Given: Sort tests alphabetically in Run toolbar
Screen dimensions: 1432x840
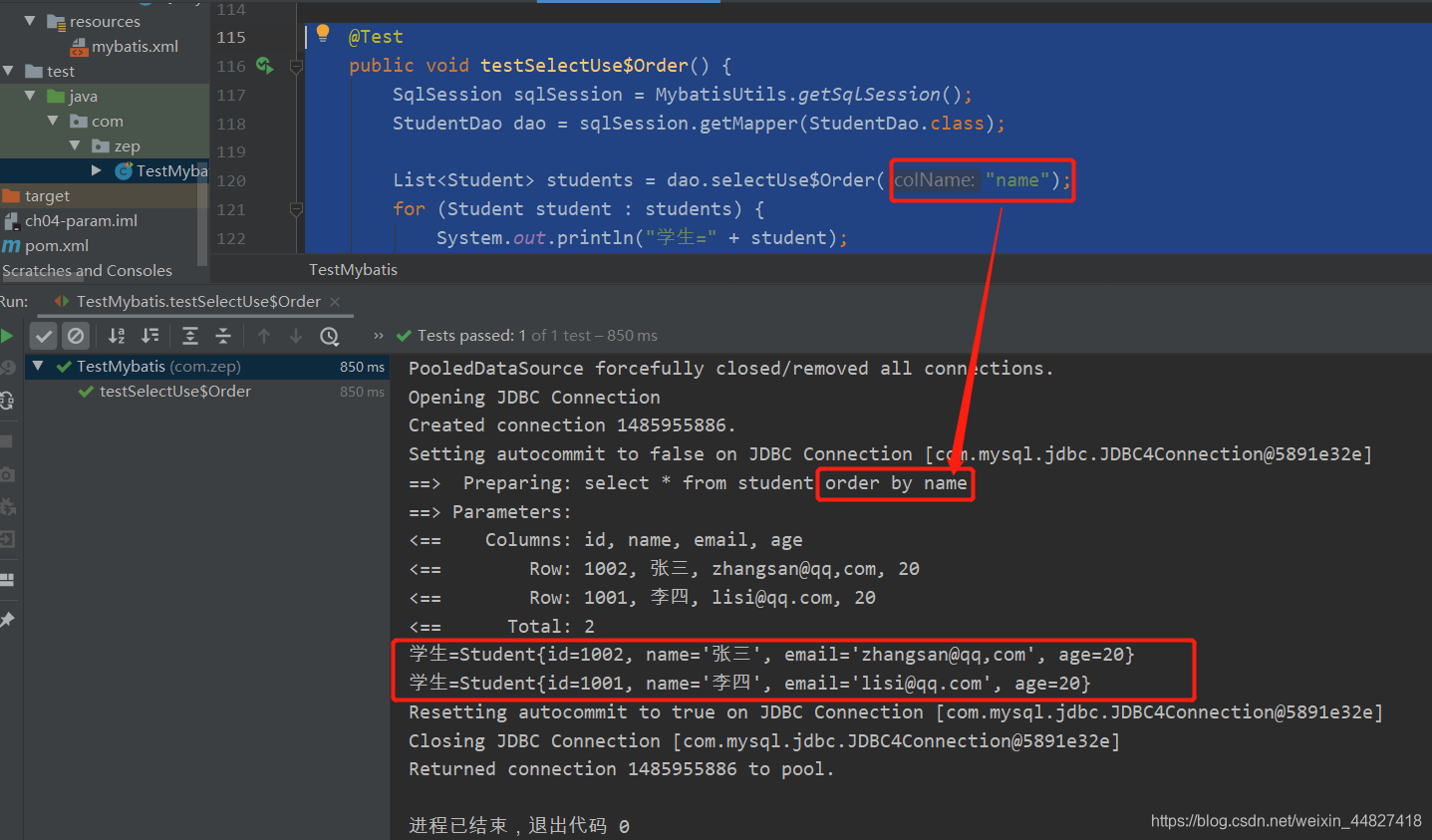Looking at the screenshot, I should click(x=117, y=336).
